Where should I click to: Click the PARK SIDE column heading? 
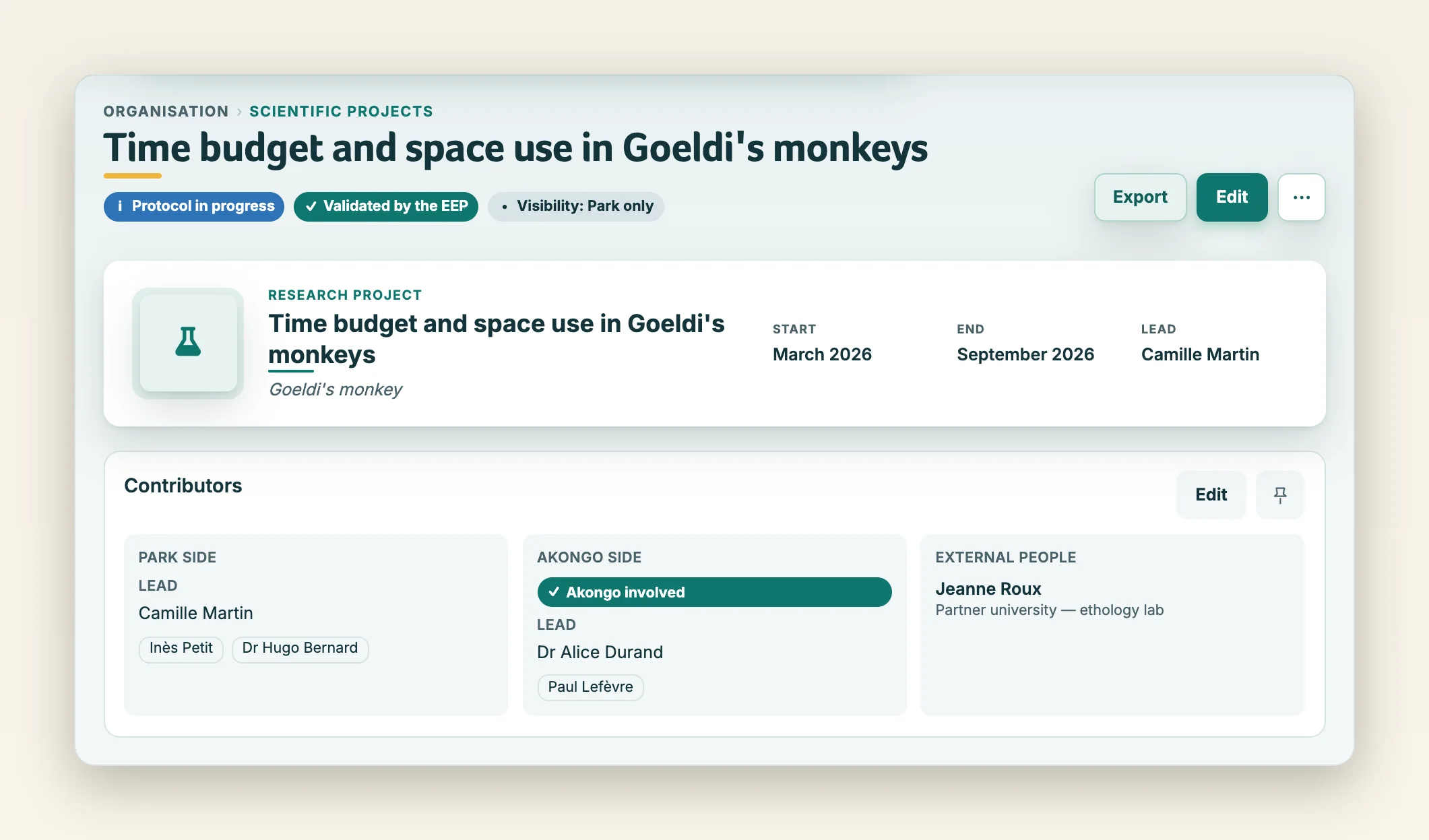(x=177, y=558)
